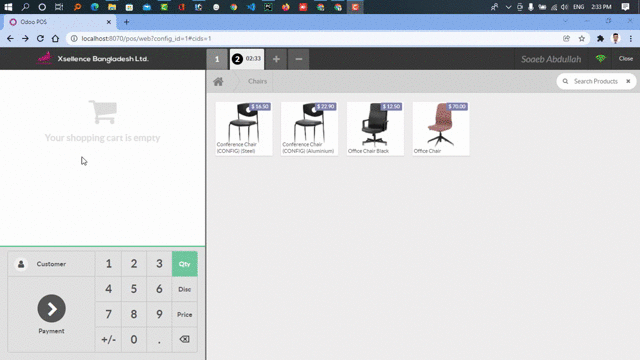Click the ENG language indicator

(578, 7)
